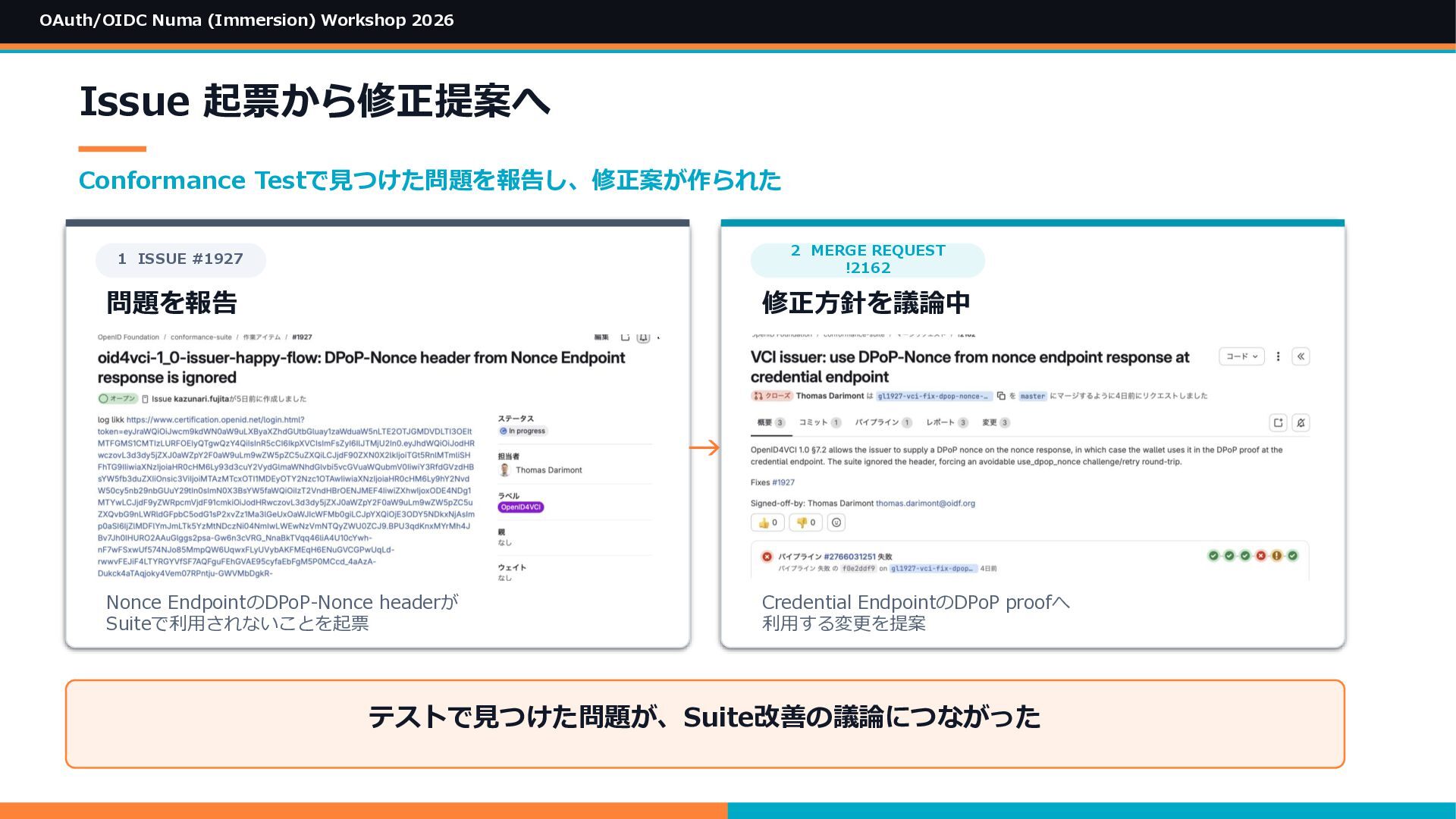Click the author name kazunari.fujita
This screenshot has width=1456, height=819.
tap(201, 399)
